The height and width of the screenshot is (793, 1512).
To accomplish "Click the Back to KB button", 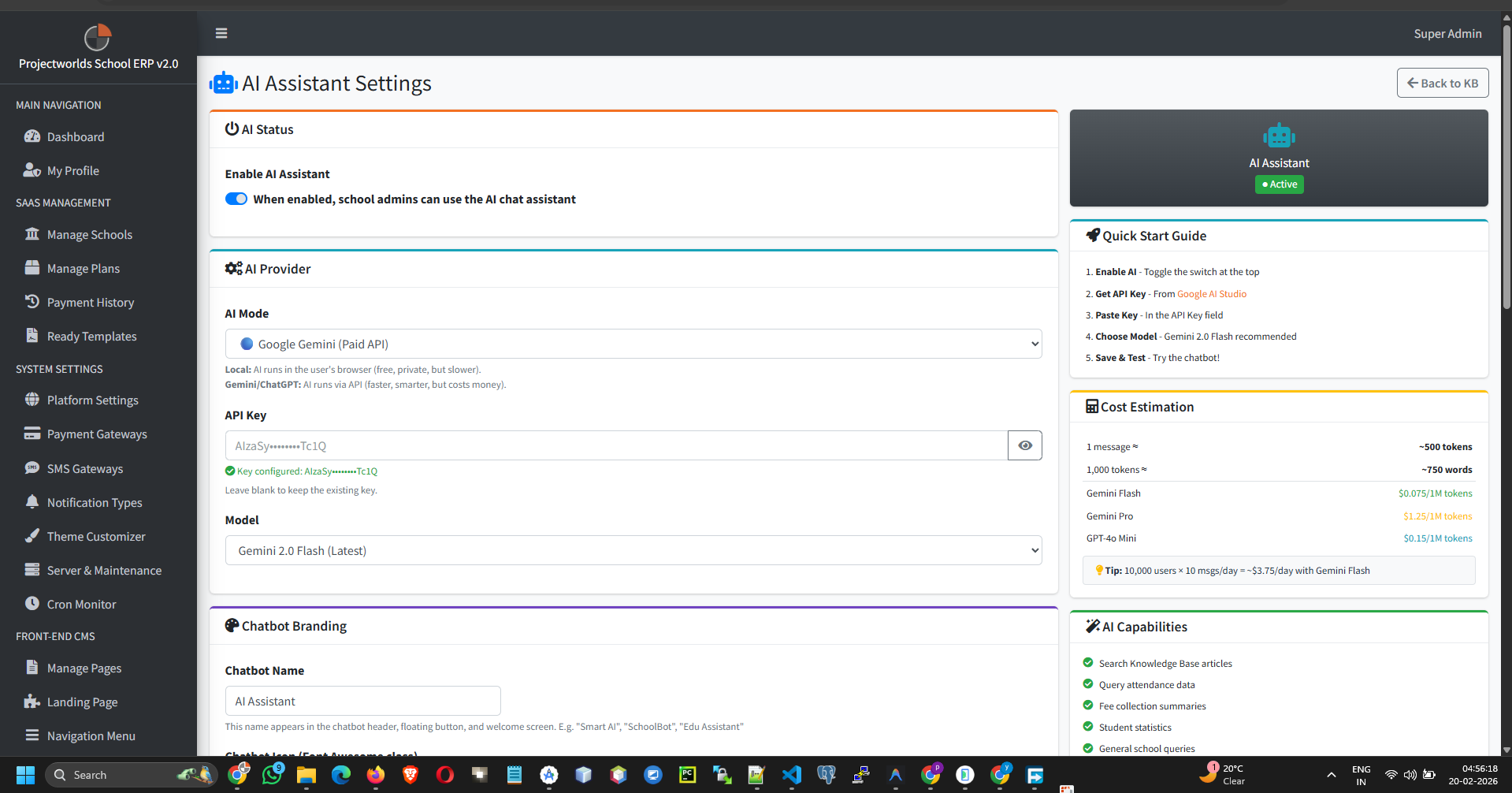I will pyautogui.click(x=1442, y=82).
